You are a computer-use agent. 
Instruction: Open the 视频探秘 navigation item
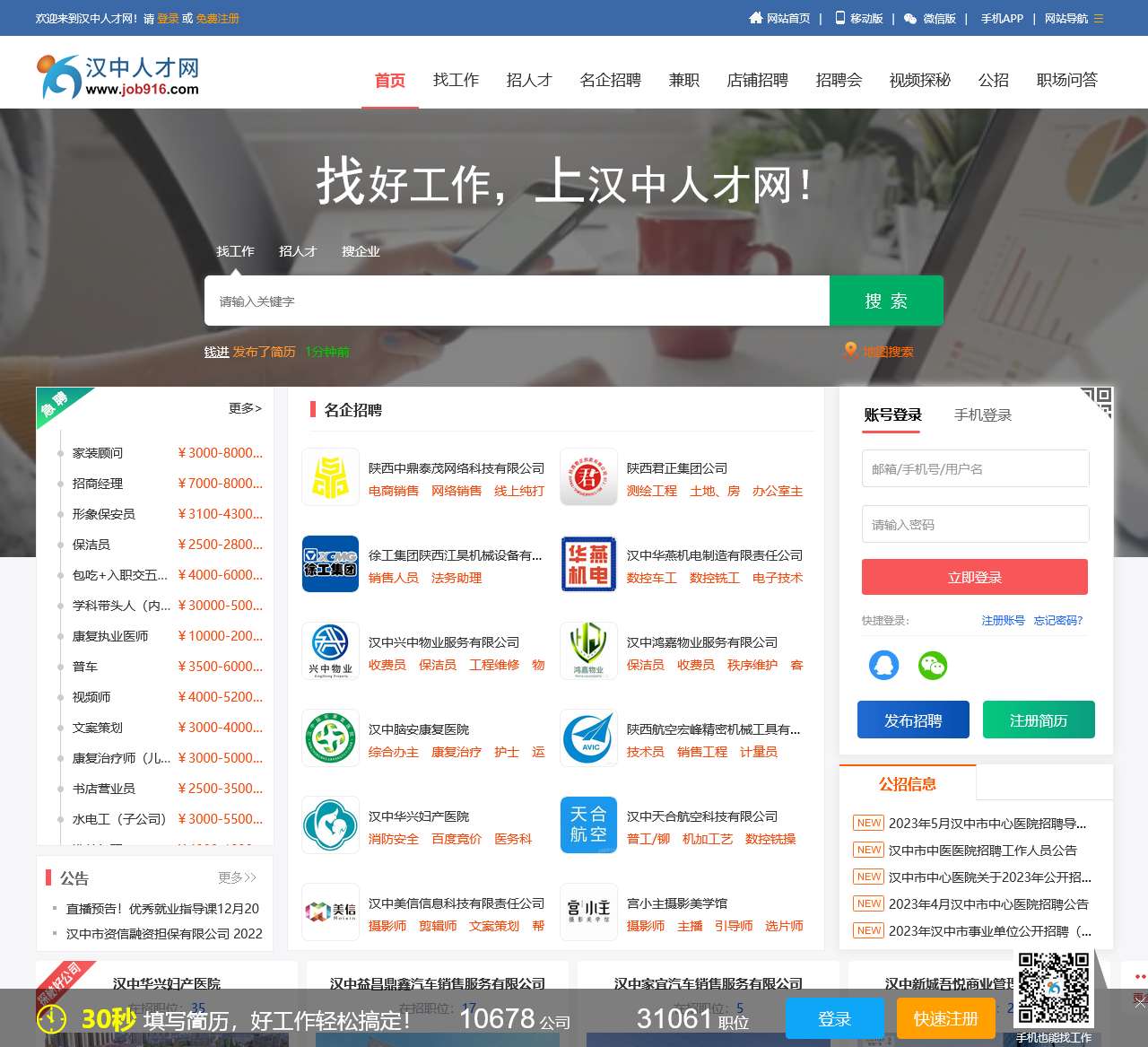(919, 80)
